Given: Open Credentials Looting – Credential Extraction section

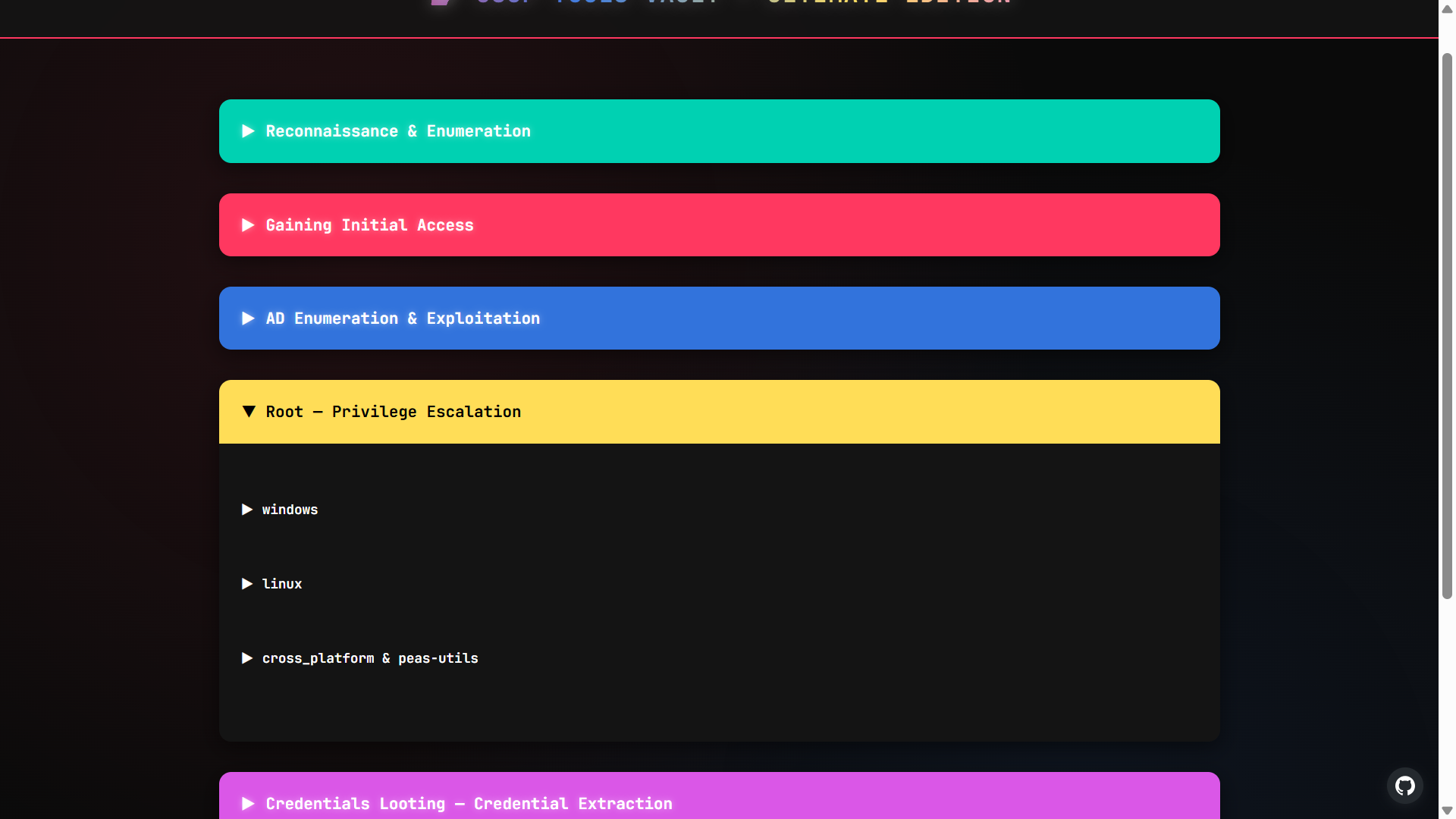Looking at the screenshot, I should point(469,804).
